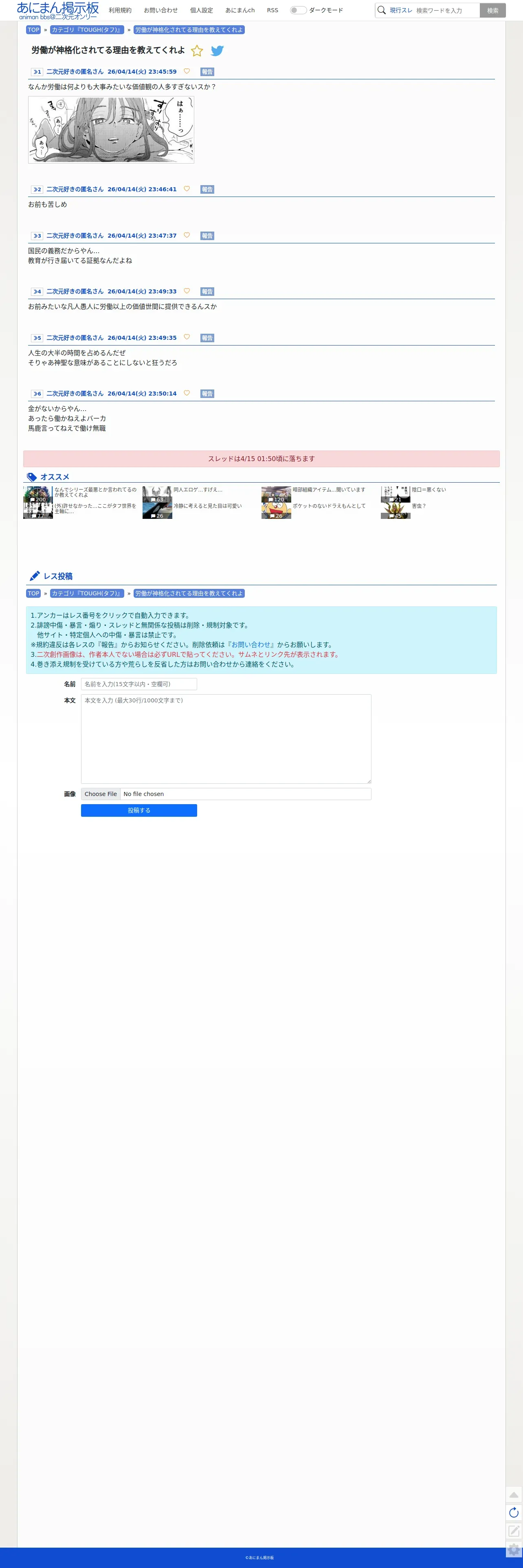Click Choose File to attach an image
Screen dimensions: 523x1568
click(x=101, y=794)
